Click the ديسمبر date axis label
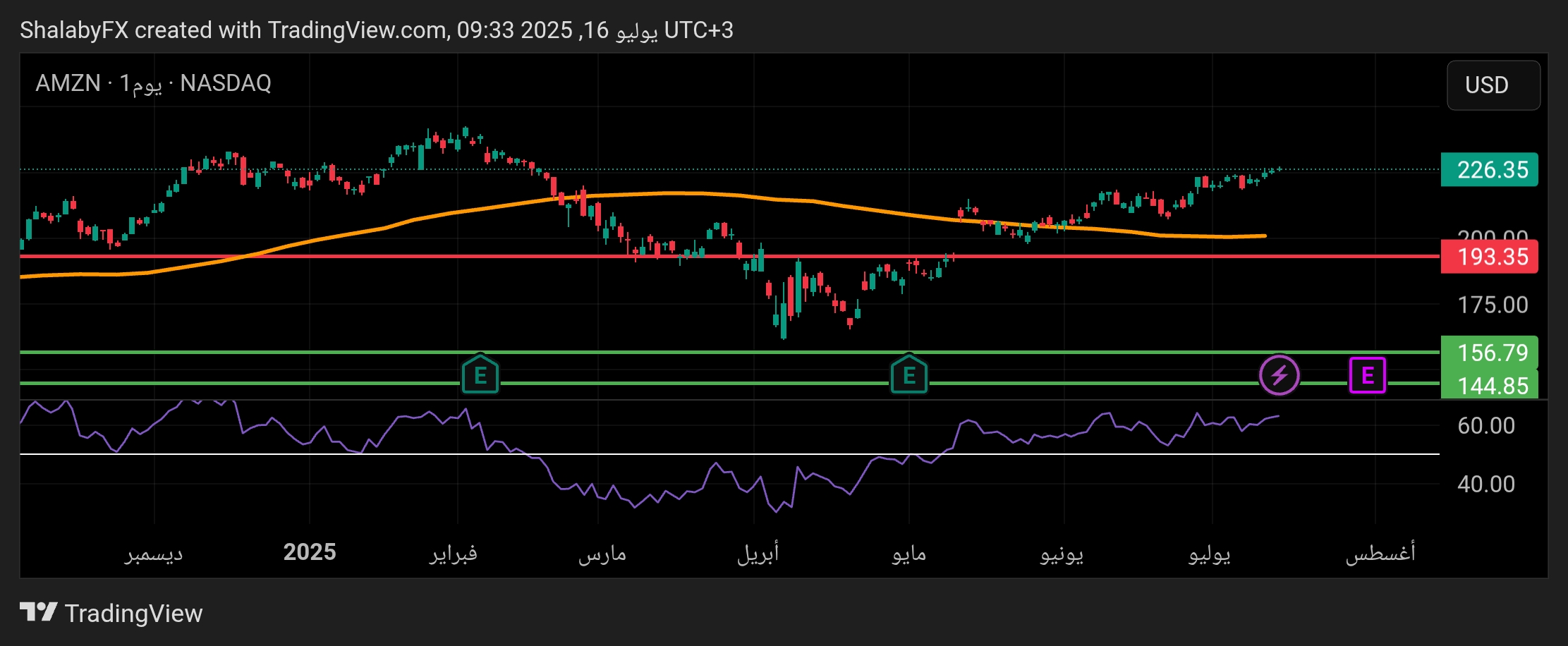This screenshot has width=1568, height=646. 154,553
